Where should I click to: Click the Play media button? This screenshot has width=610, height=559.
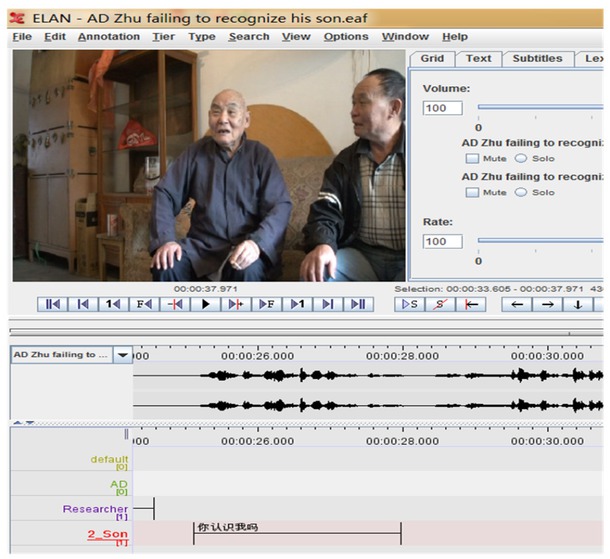(x=205, y=304)
